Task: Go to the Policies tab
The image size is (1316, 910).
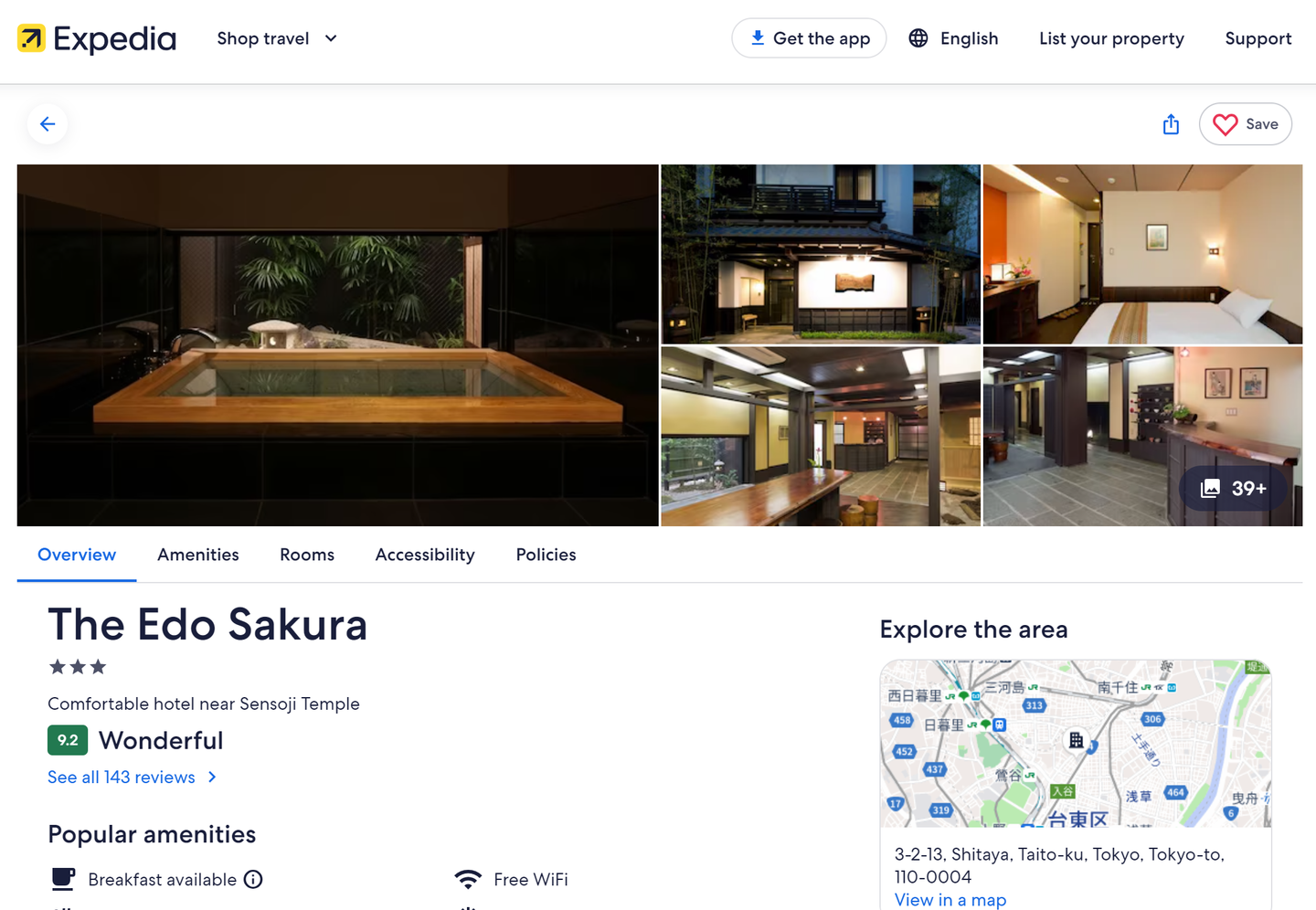Action: [x=546, y=555]
